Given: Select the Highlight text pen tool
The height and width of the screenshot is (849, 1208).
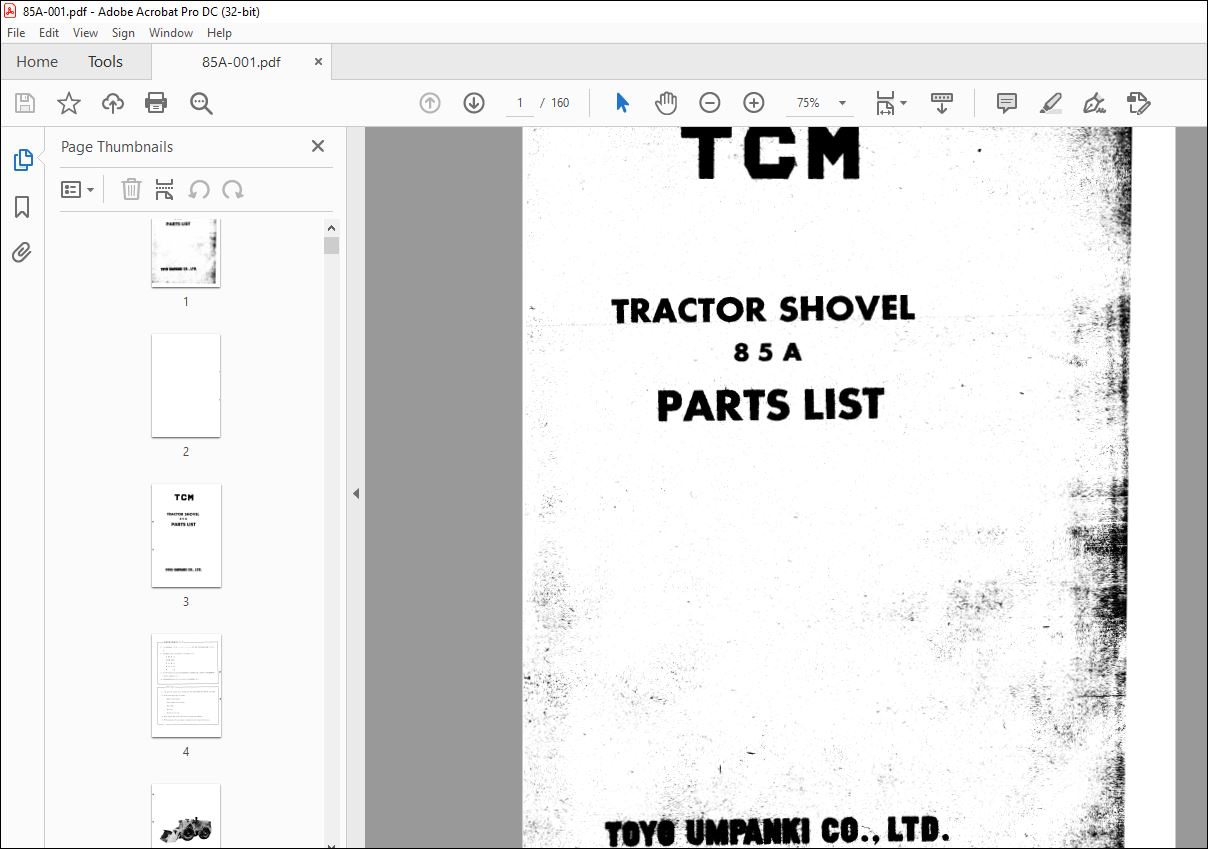Looking at the screenshot, I should (1050, 103).
